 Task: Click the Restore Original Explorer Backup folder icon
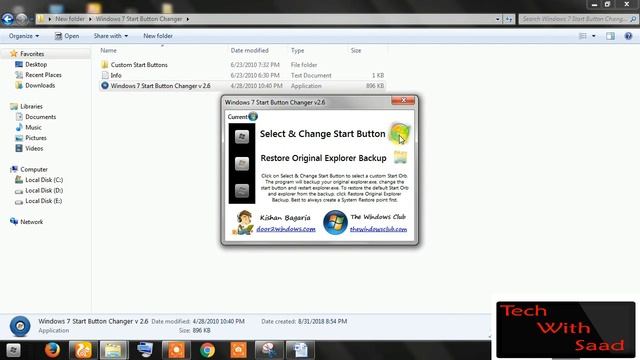(400, 158)
